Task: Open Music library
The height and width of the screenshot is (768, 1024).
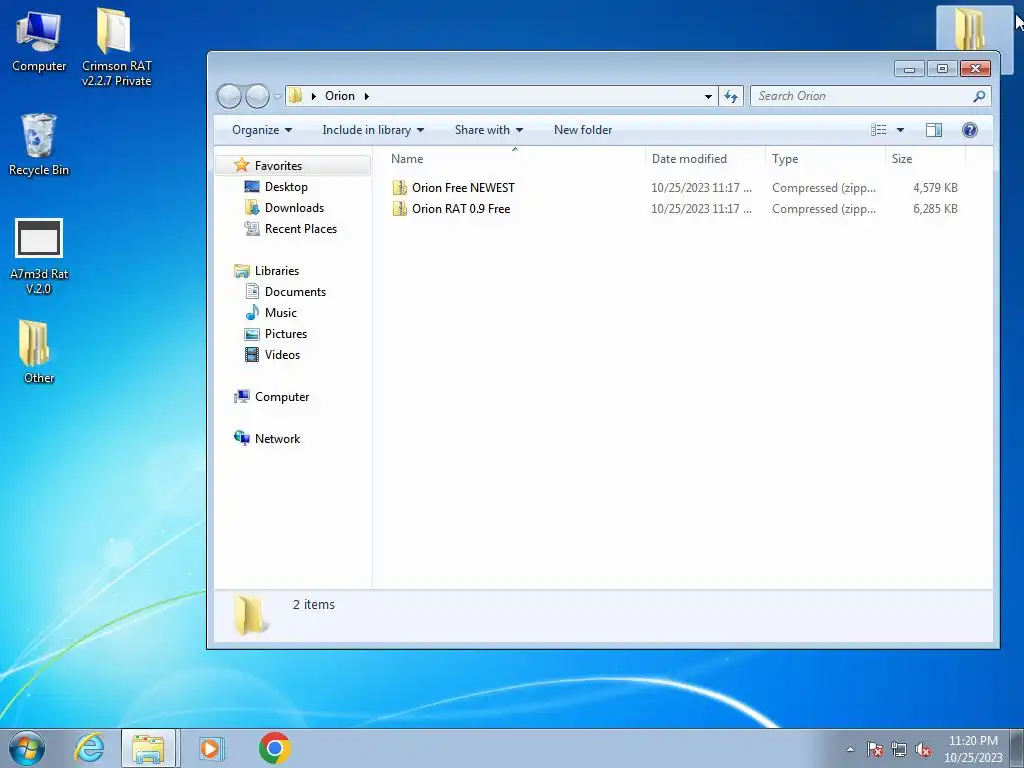Action: [280, 313]
